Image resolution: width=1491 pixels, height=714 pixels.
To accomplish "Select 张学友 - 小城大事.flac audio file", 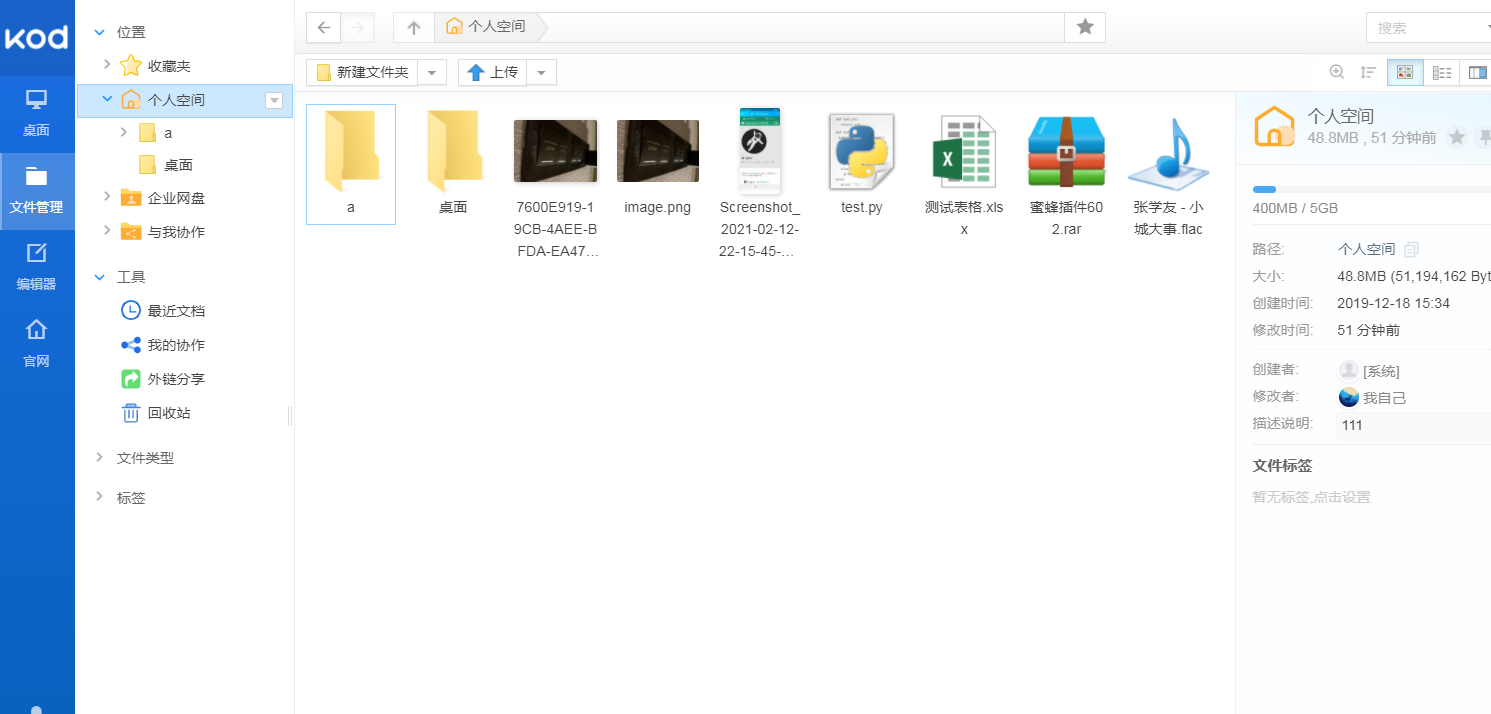I will point(1169,174).
